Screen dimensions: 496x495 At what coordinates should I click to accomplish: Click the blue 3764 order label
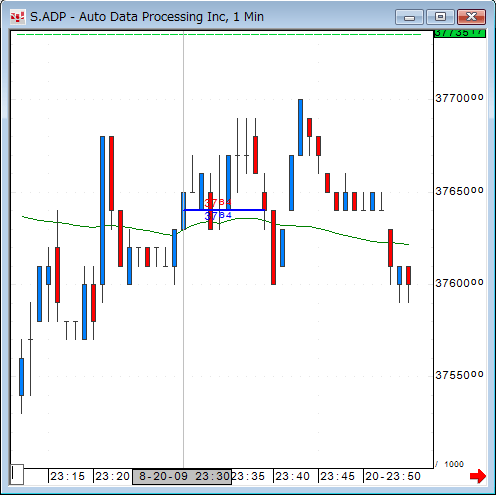(x=218, y=216)
